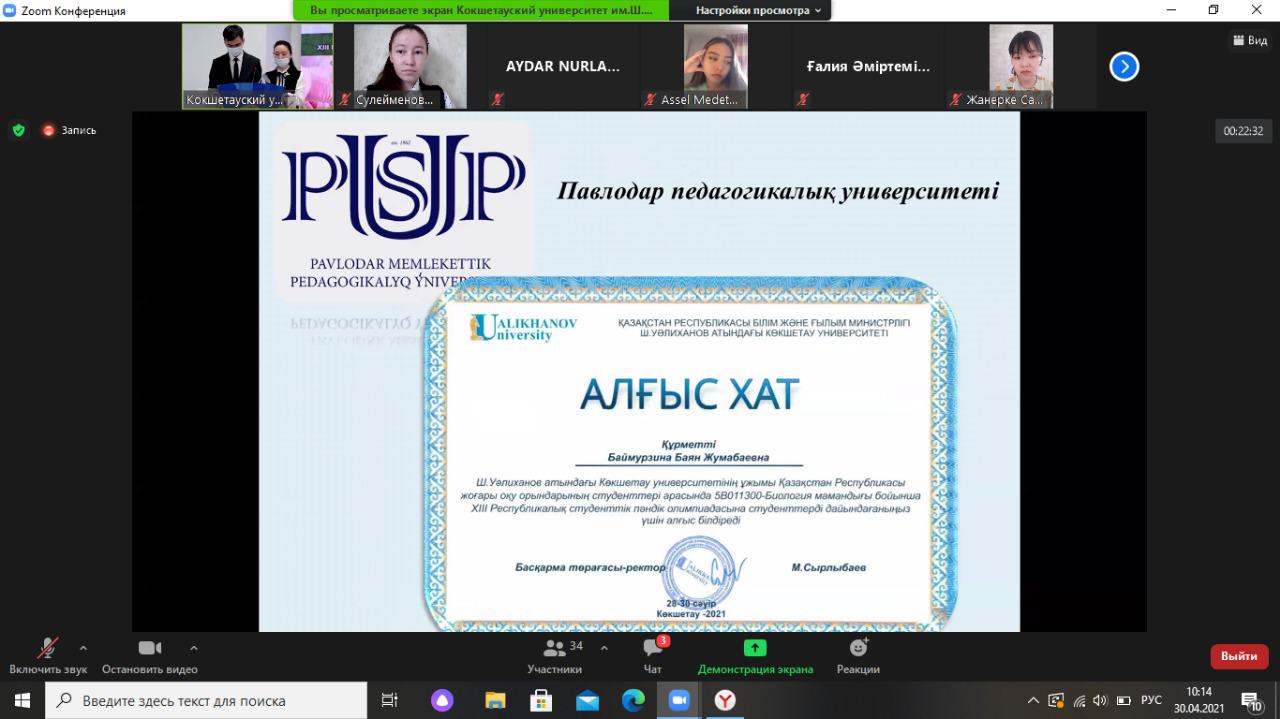Image resolution: width=1280 pixels, height=719 pixels.
Task: Open the Reactions menu
Action: click(858, 655)
